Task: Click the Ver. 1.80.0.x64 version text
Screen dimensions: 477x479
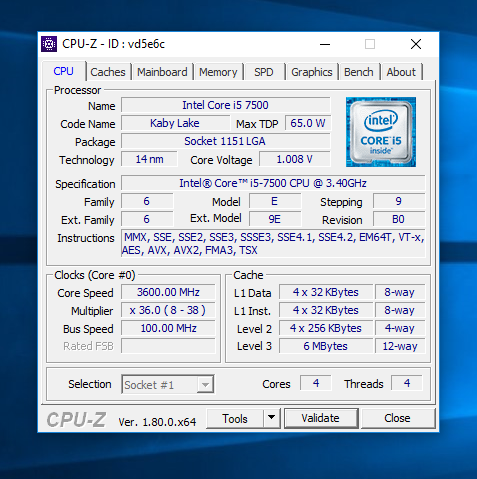Action: pyautogui.click(x=157, y=422)
